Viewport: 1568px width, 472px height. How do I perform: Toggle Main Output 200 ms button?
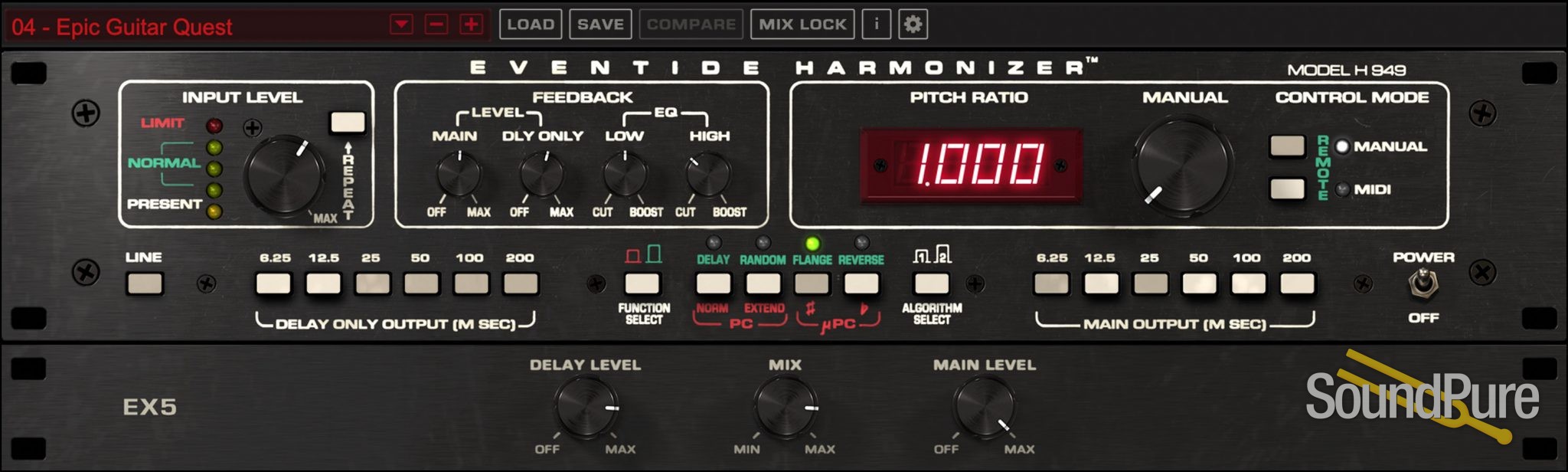(x=1298, y=284)
